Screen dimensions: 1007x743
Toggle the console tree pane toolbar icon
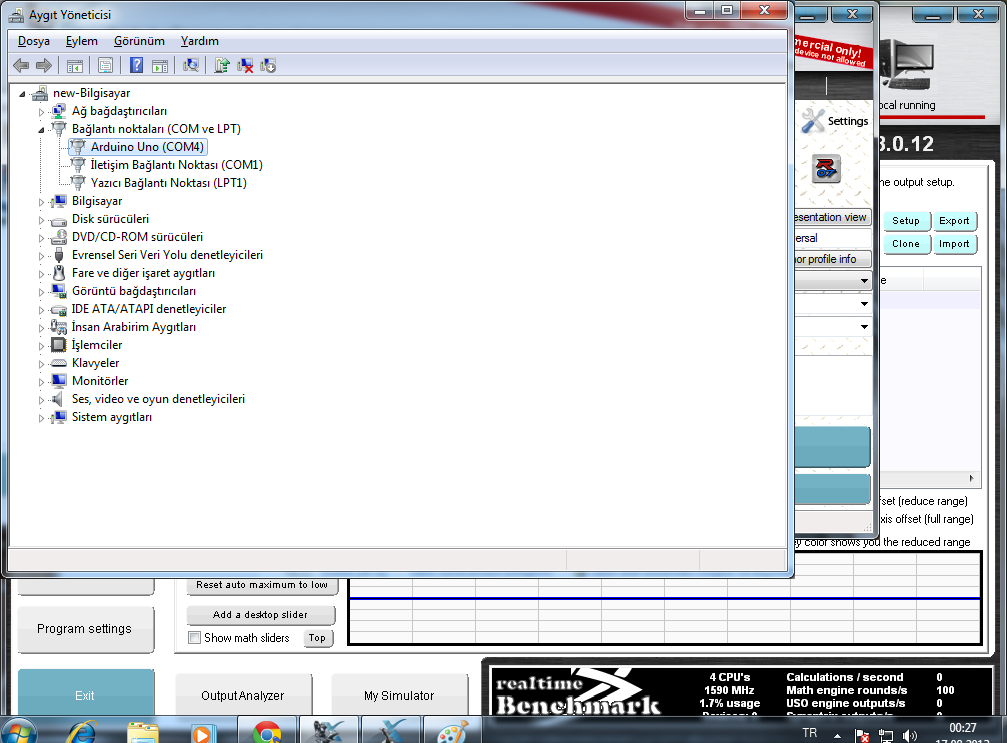point(74,66)
